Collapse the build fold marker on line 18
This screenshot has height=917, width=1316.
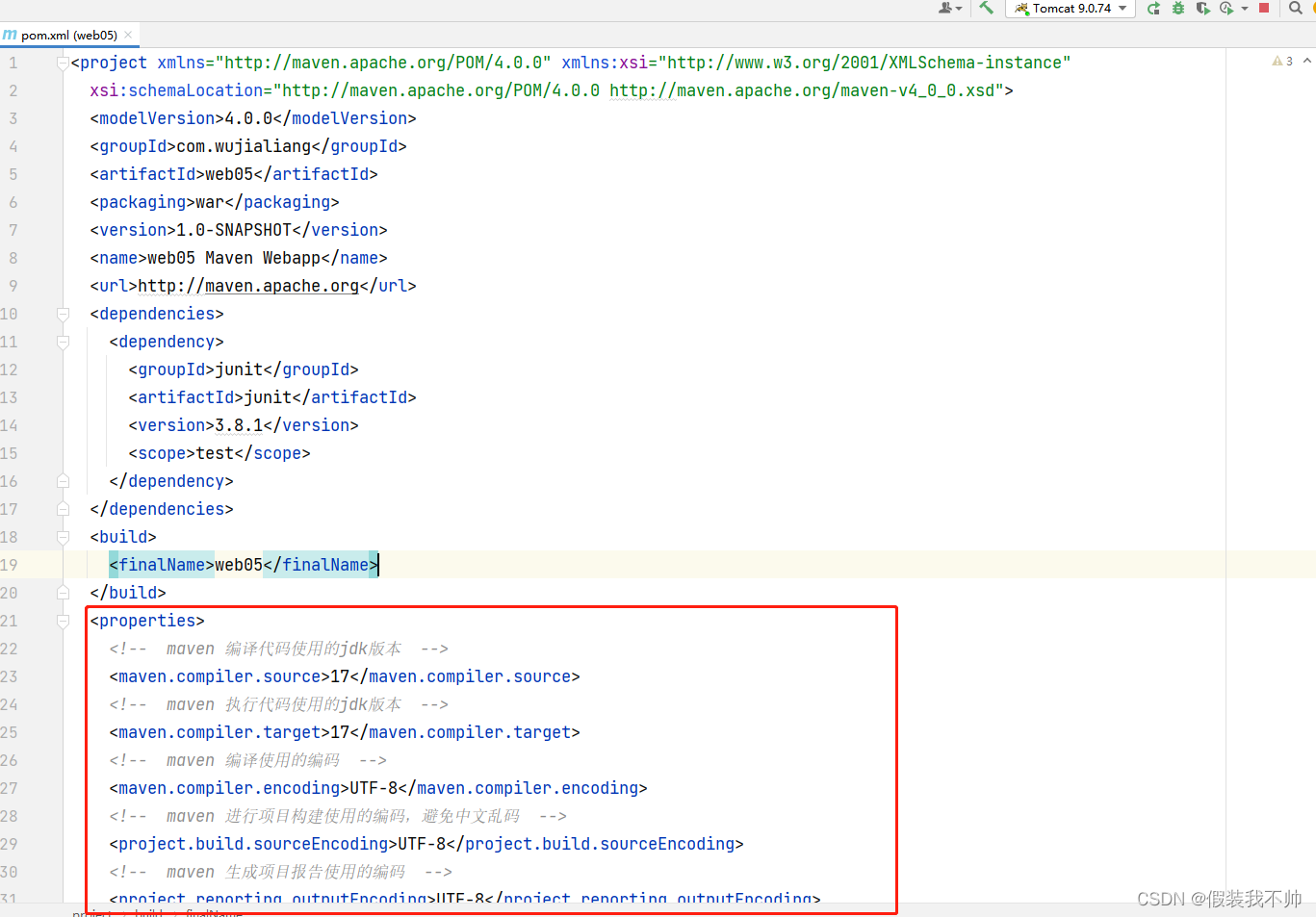63,537
